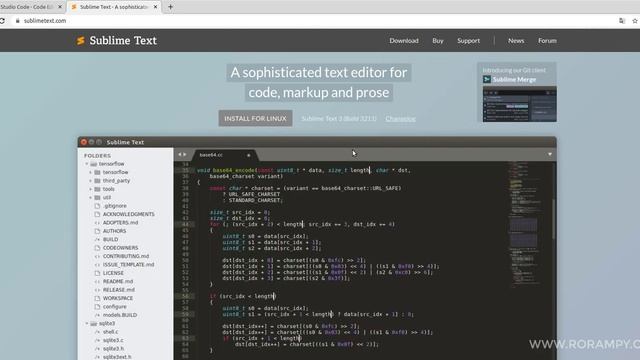Reload the page with the refresh icon
The image size is (640, 360).
[2, 21]
